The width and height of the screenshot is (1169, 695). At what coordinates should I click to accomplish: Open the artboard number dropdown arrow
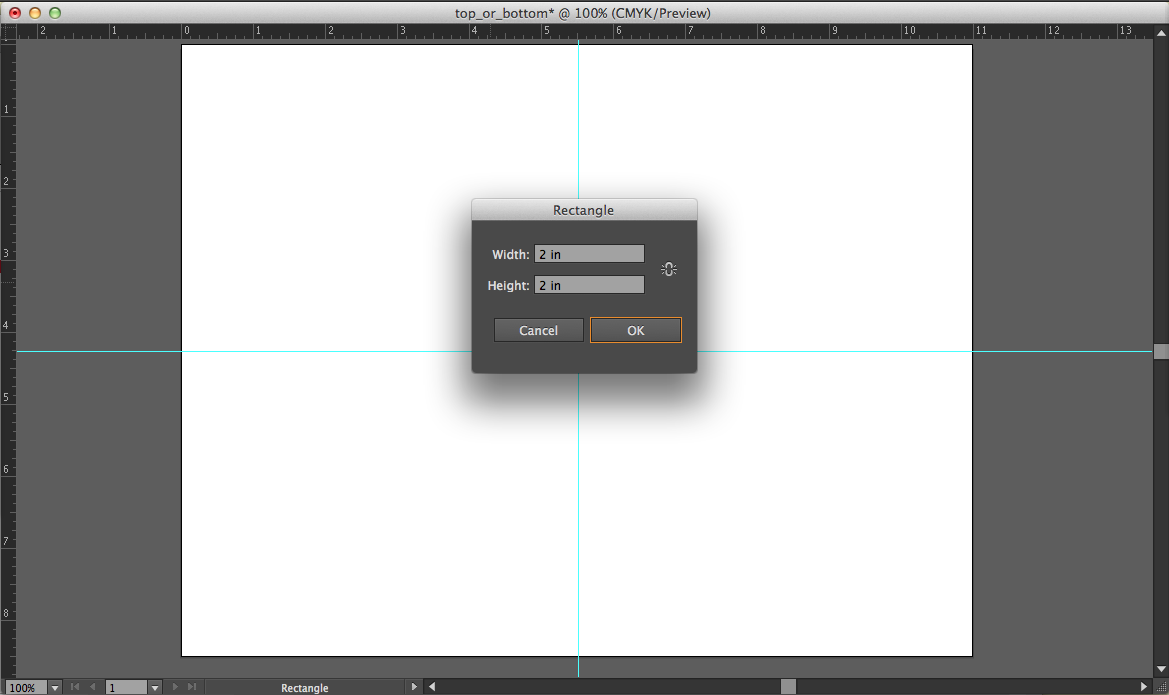(154, 688)
